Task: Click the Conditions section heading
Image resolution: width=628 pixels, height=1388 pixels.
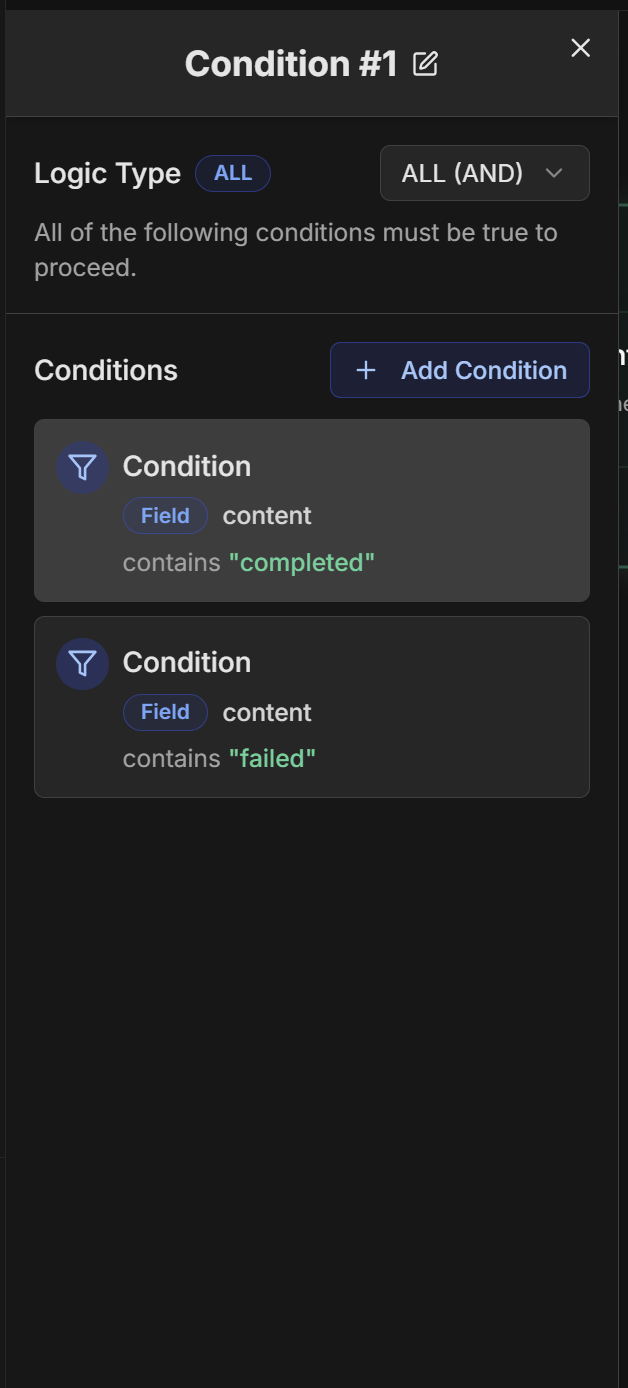Action: 105,370
